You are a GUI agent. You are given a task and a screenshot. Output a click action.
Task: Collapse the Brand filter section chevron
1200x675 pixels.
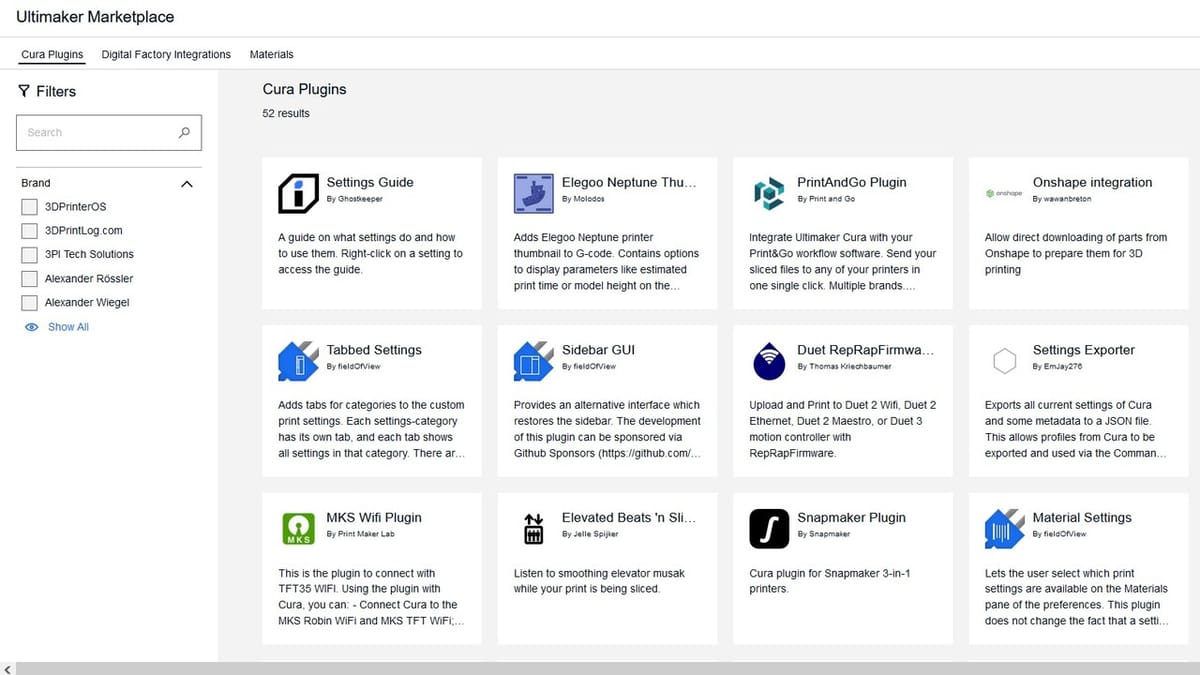(186, 184)
